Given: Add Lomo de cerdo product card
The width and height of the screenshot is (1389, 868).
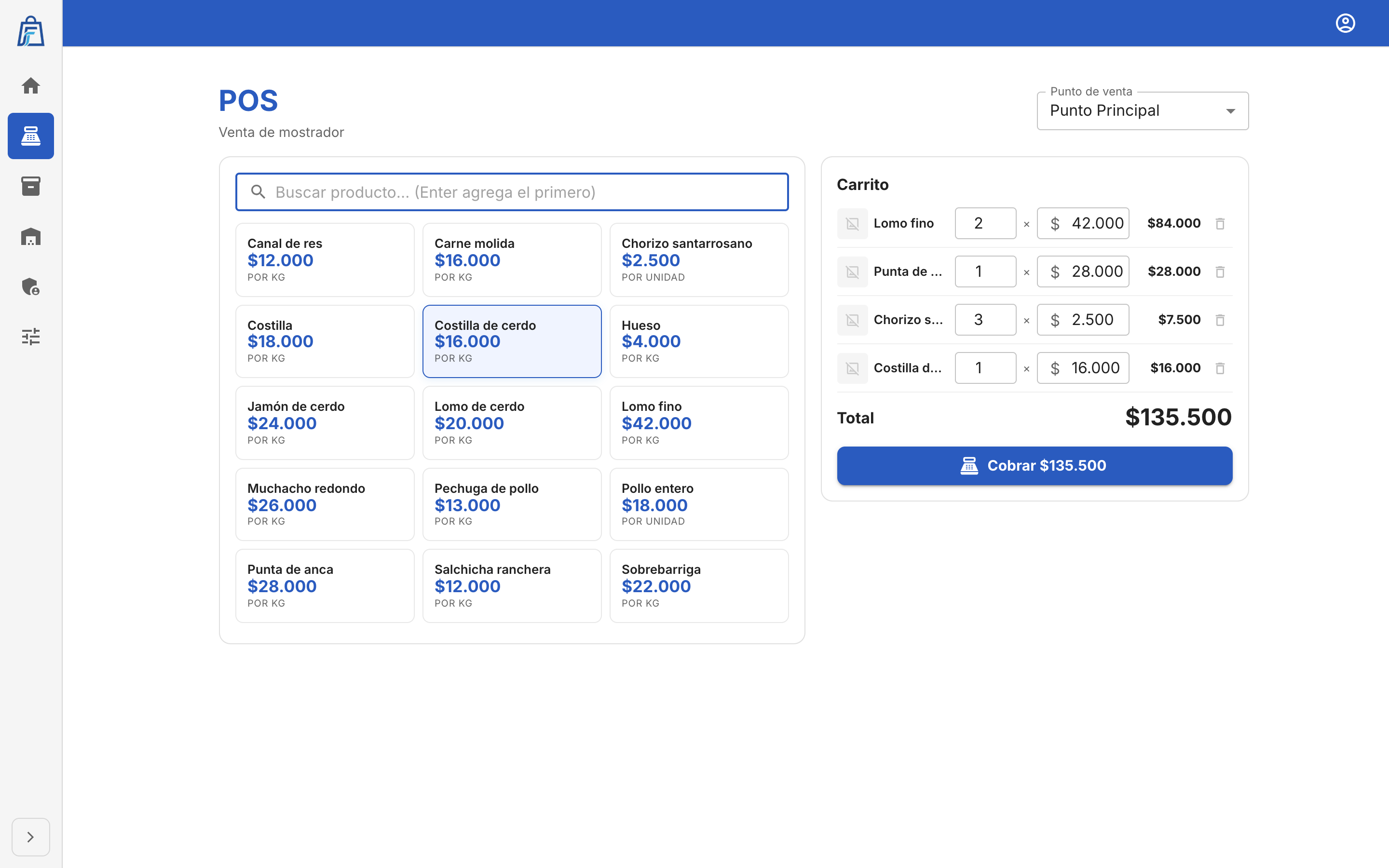Looking at the screenshot, I should click(x=512, y=423).
